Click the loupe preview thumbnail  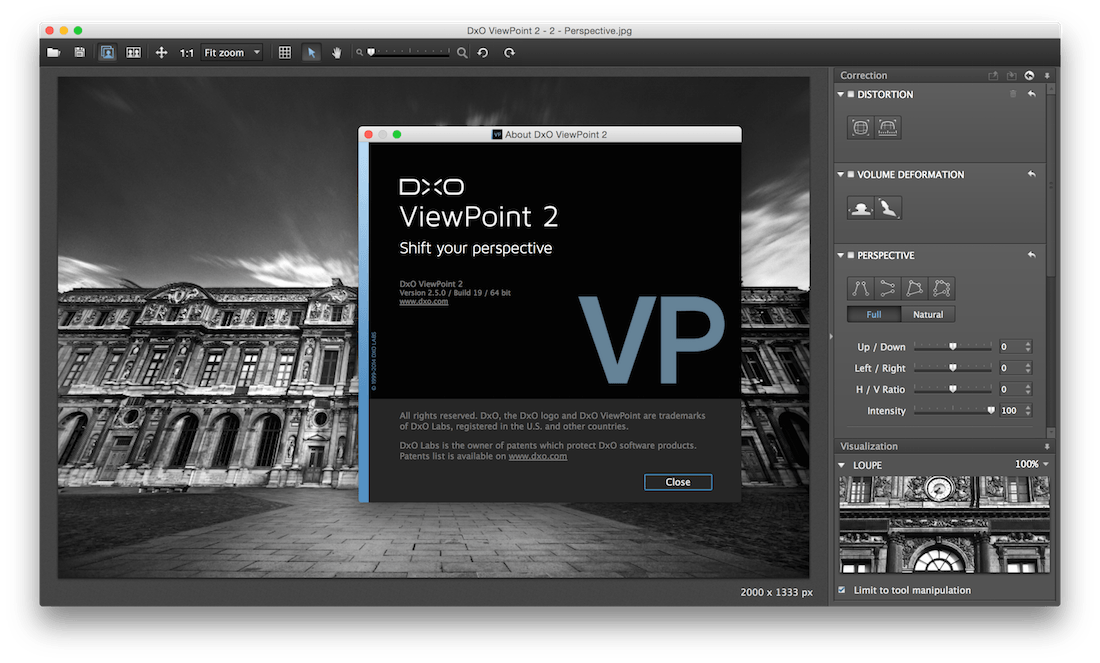pos(944,525)
